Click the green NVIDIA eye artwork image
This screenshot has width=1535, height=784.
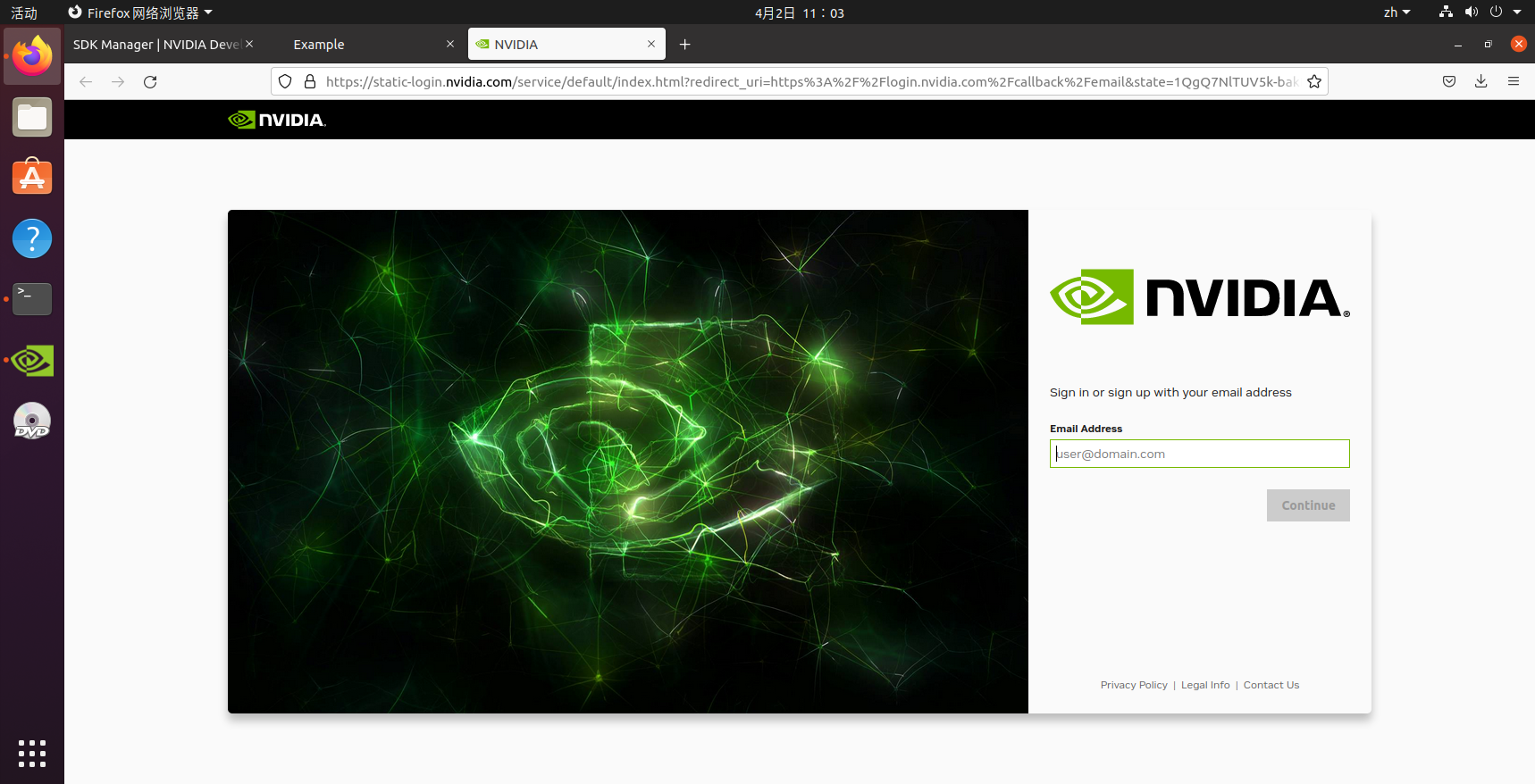[x=628, y=462]
